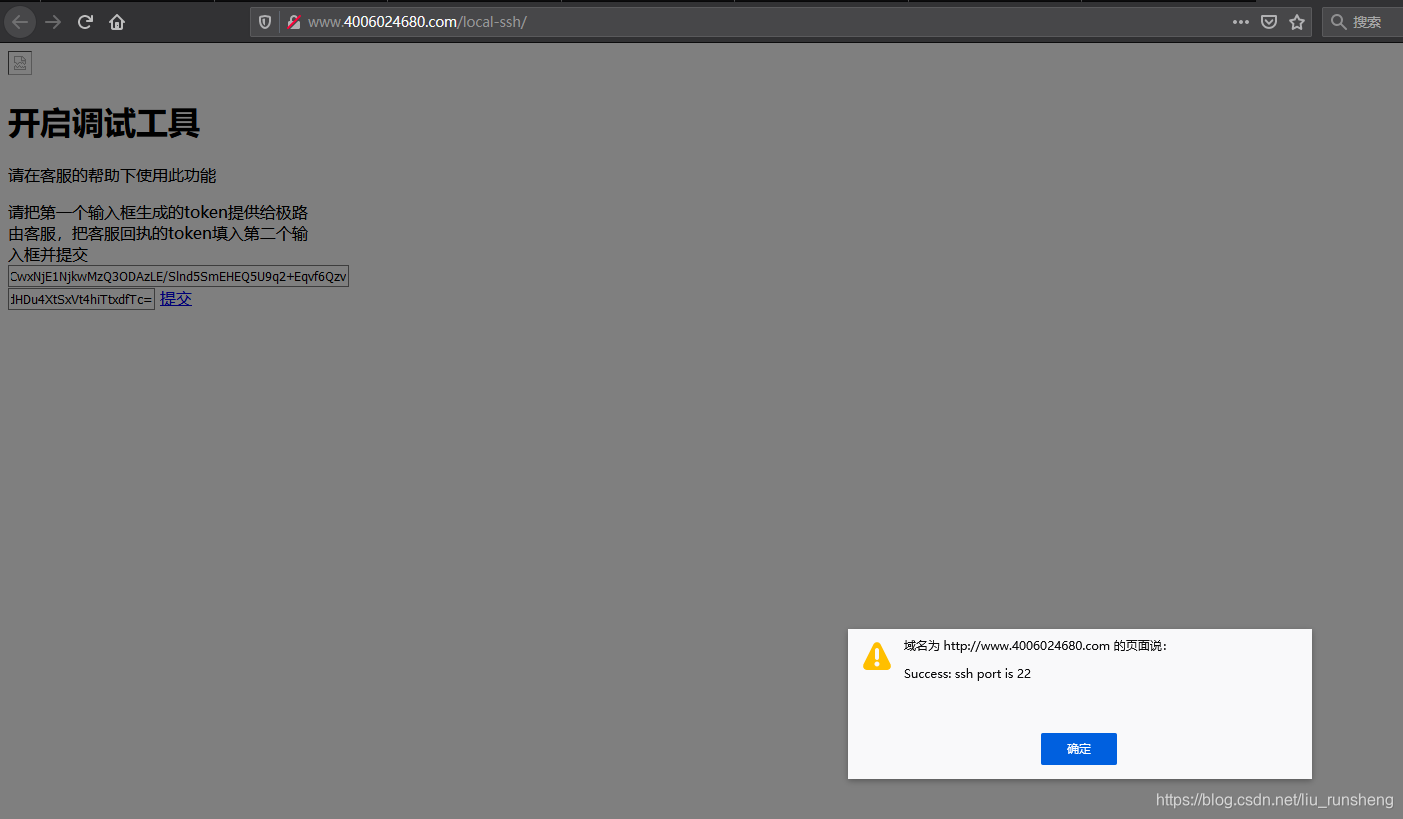Click the instruction paragraph mentioning 极路由客服
Viewport: 1403px width, 819px height.
158,234
